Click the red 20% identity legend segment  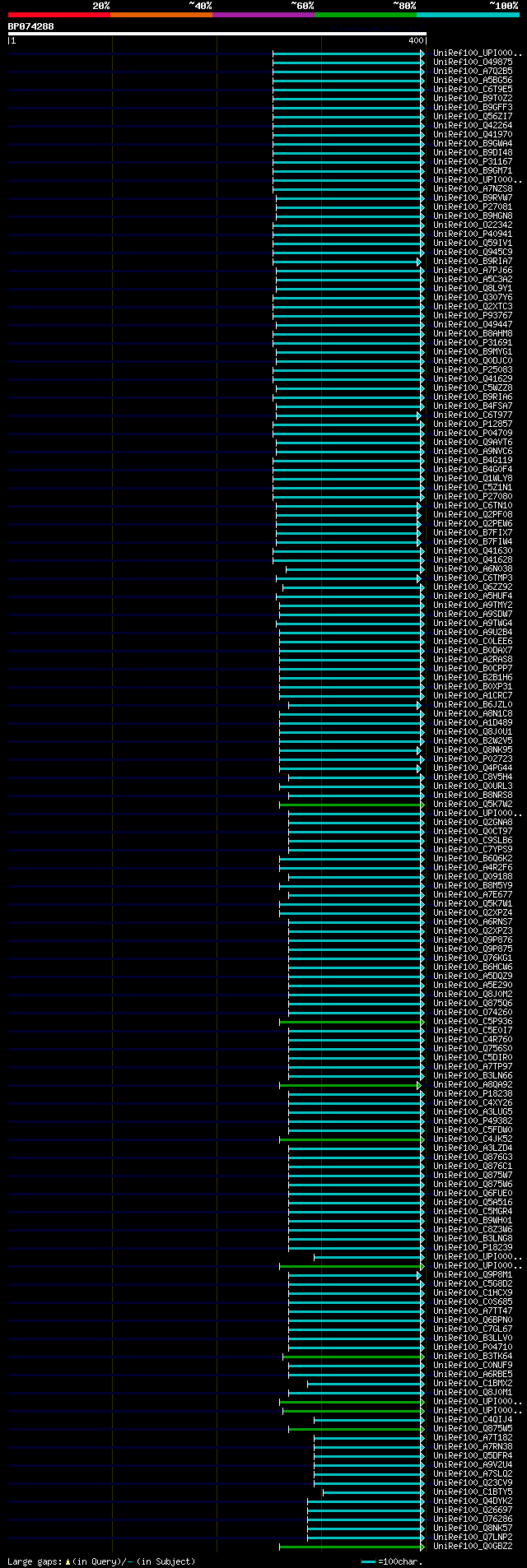(x=59, y=15)
